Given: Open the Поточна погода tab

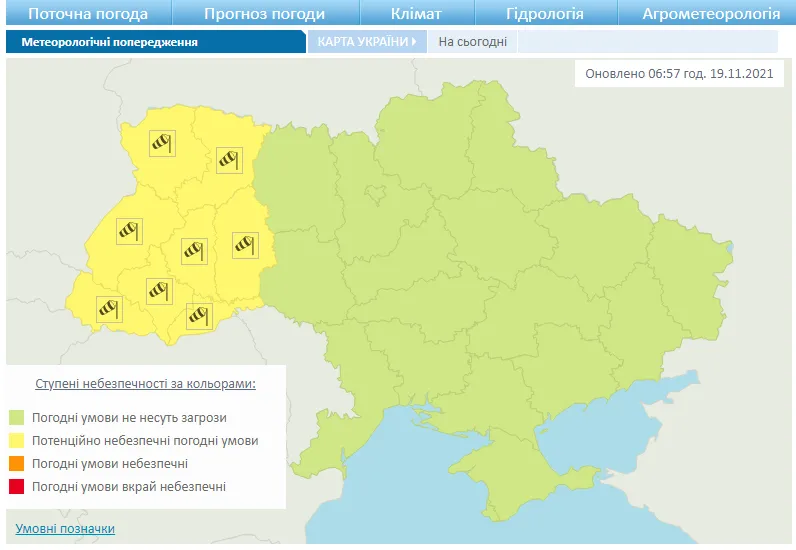Looking at the screenshot, I should coord(88,14).
